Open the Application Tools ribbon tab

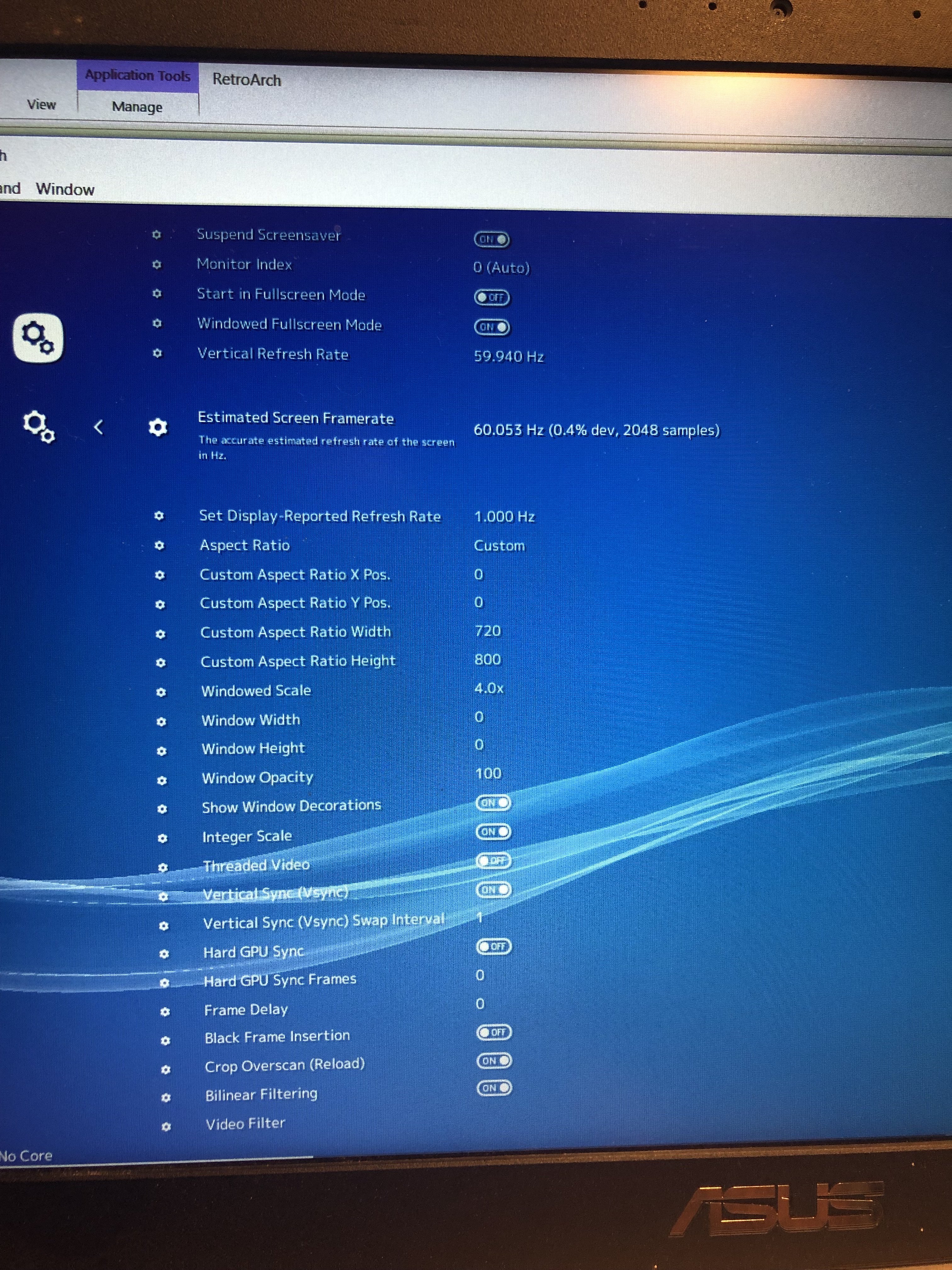[x=138, y=76]
